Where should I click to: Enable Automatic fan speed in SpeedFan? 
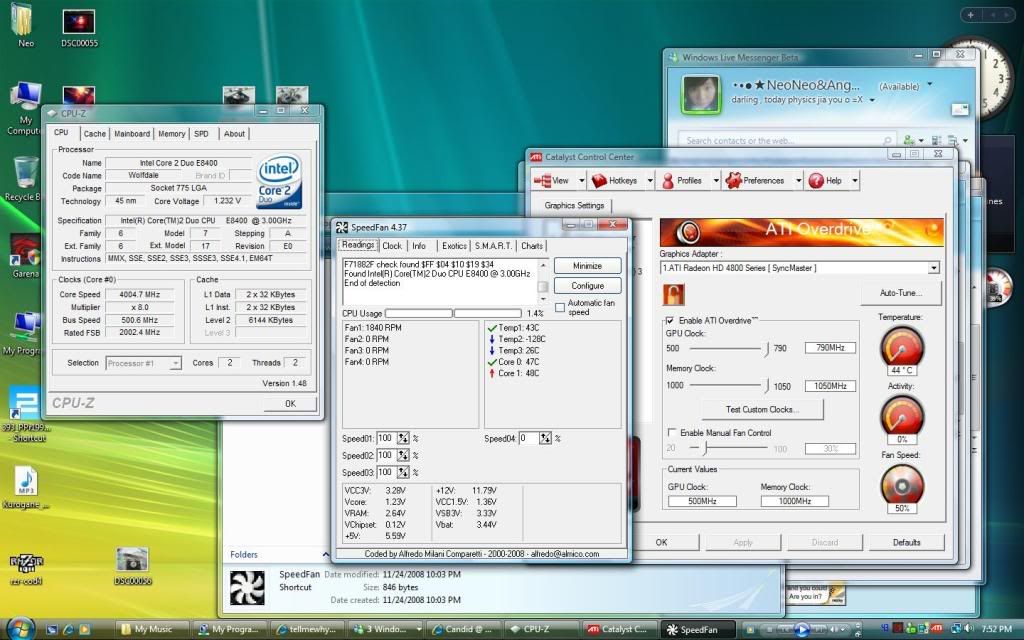560,306
